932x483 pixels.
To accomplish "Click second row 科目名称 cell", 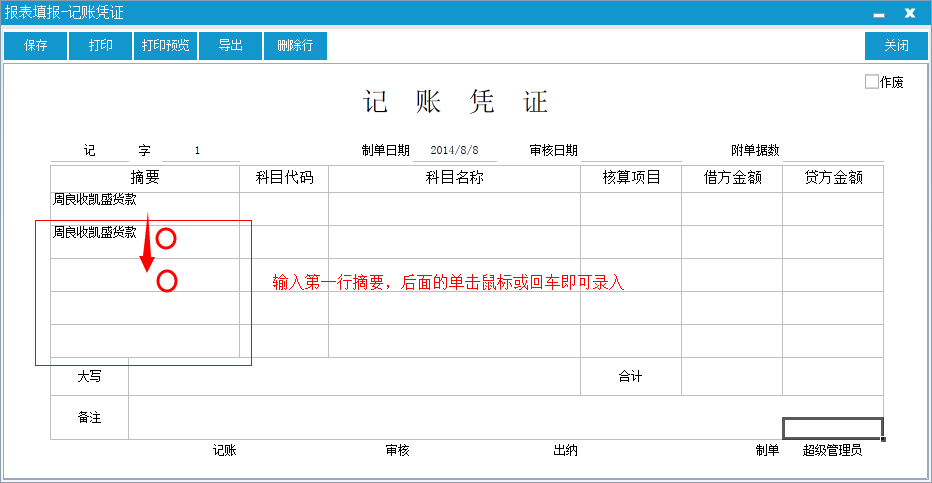I will [x=455, y=242].
